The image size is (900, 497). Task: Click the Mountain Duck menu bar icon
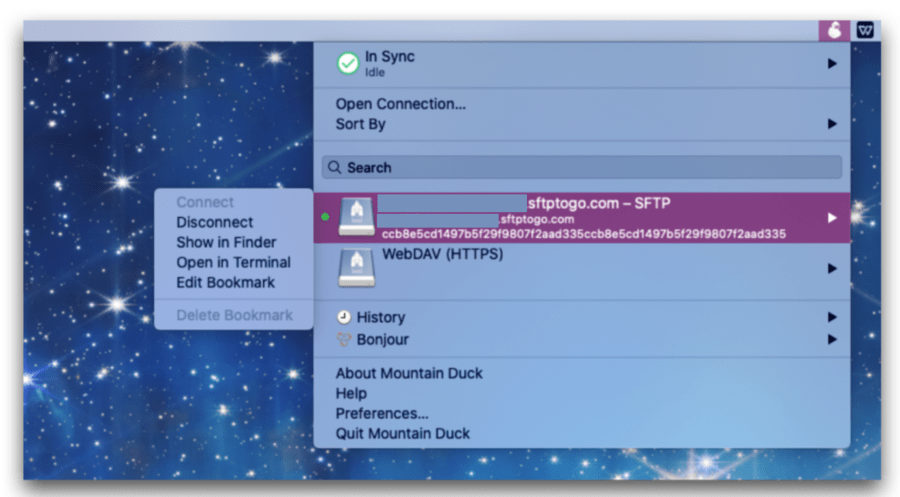click(834, 30)
